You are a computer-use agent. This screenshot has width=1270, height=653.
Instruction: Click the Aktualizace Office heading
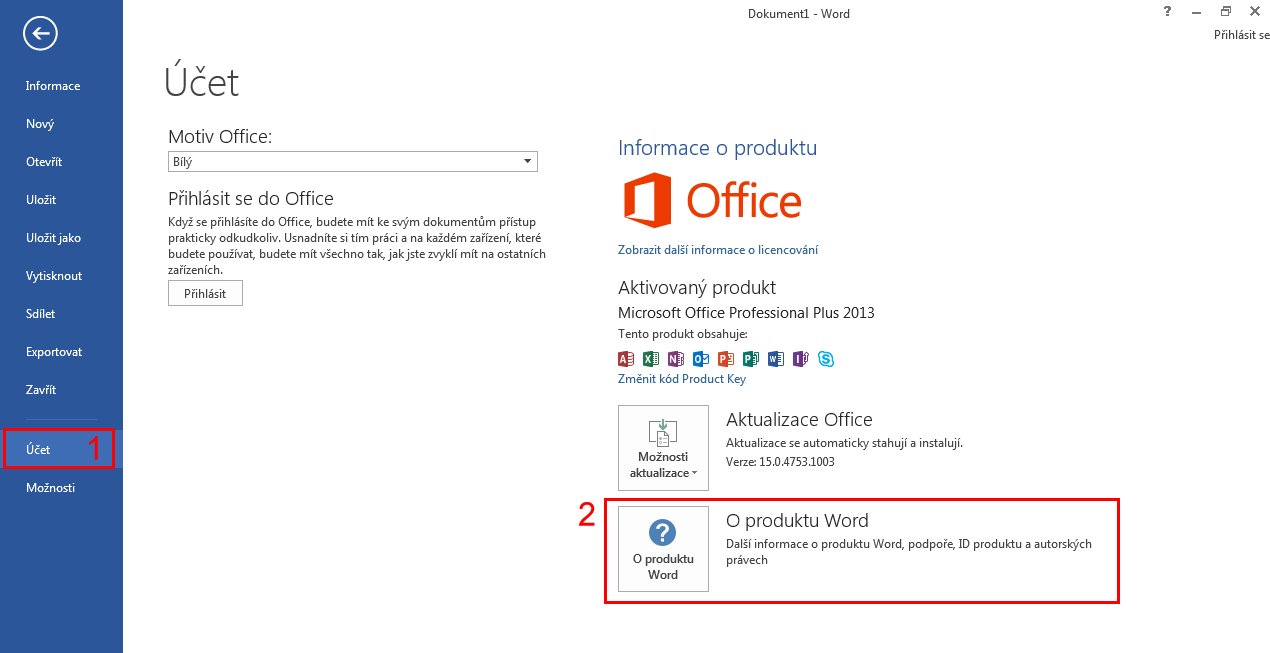click(x=799, y=420)
